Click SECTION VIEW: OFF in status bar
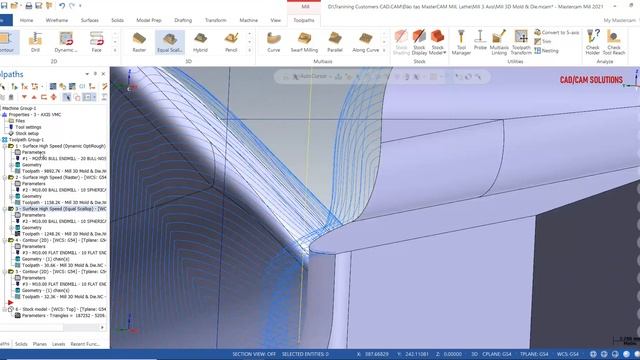This screenshot has height=360, width=640. pos(254,354)
